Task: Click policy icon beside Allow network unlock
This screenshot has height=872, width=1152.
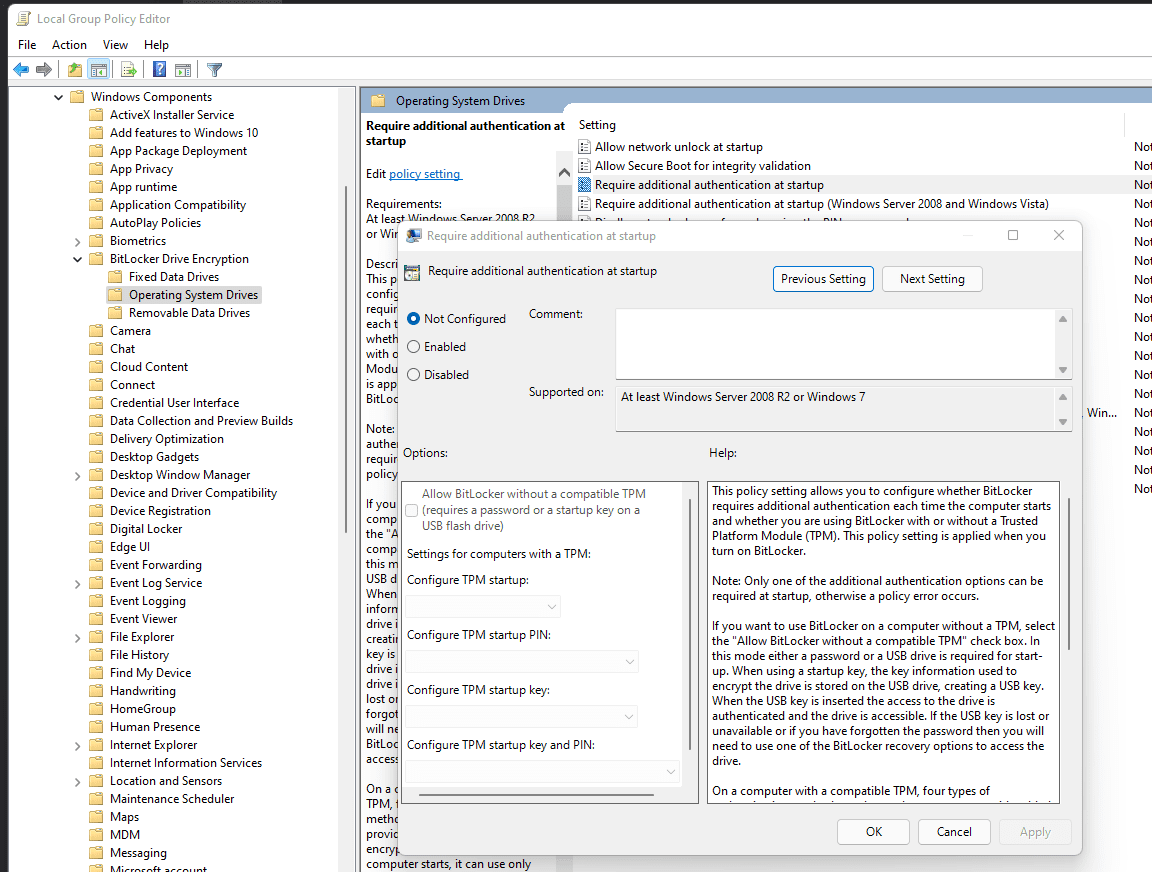Action: 585,147
